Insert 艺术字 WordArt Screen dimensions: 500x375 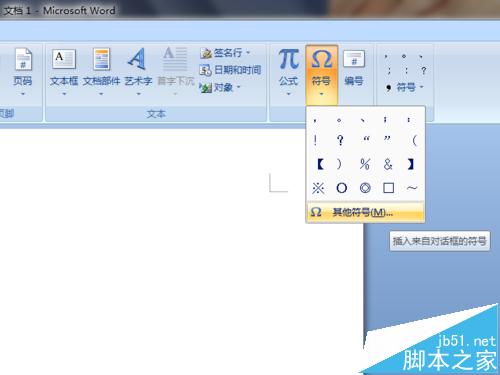pos(138,71)
